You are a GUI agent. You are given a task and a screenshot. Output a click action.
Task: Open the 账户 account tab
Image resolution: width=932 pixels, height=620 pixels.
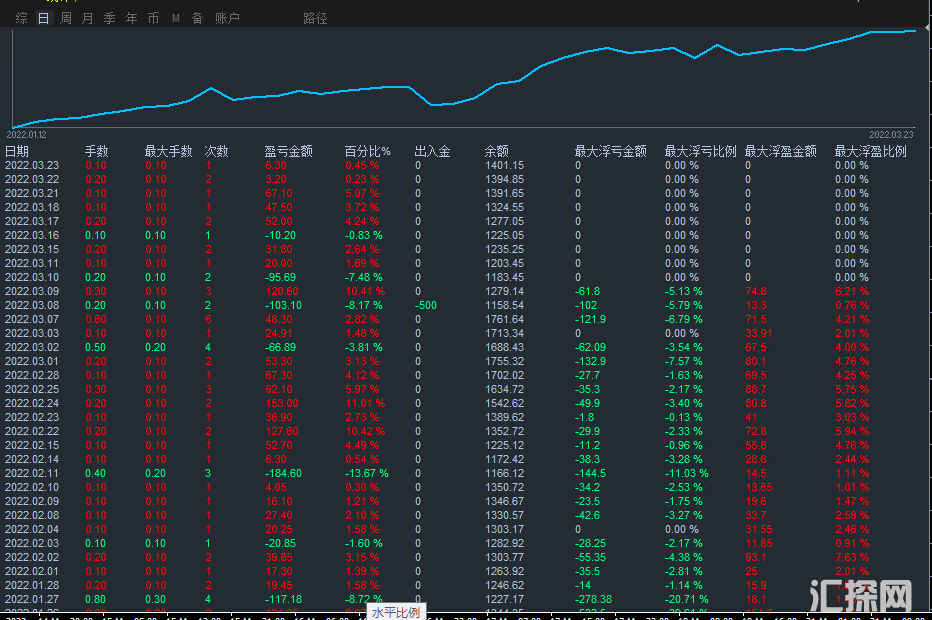(x=227, y=18)
